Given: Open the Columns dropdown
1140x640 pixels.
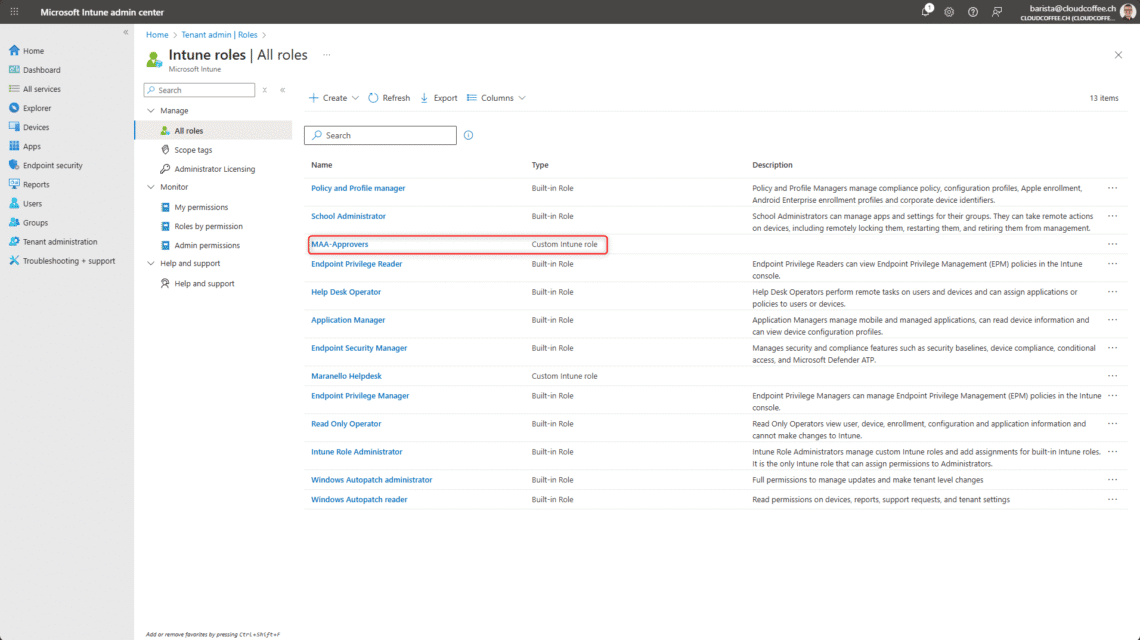Looking at the screenshot, I should 499,97.
